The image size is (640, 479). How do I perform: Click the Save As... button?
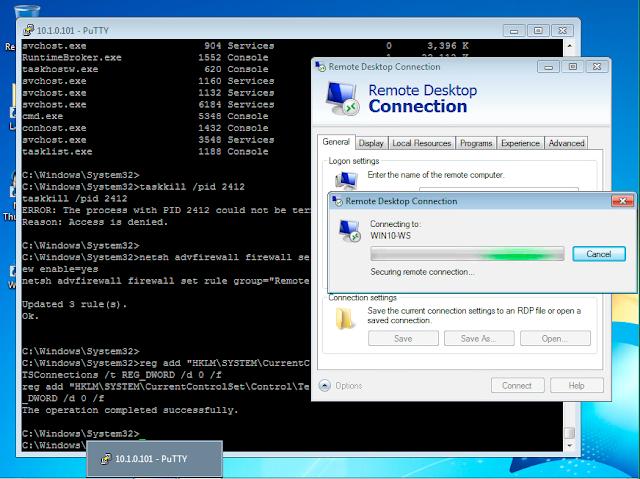[x=479, y=339]
